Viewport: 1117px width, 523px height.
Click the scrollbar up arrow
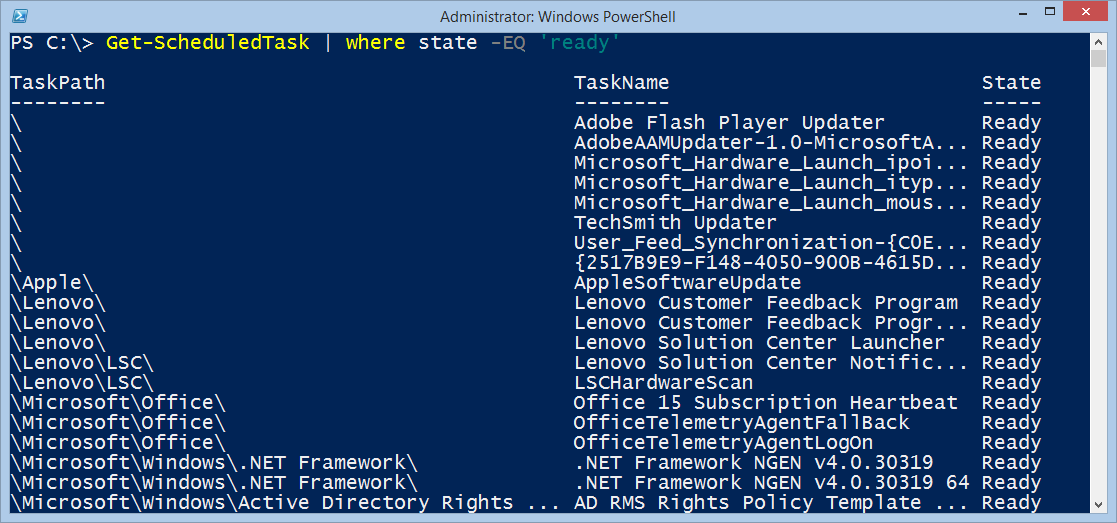(1098, 42)
